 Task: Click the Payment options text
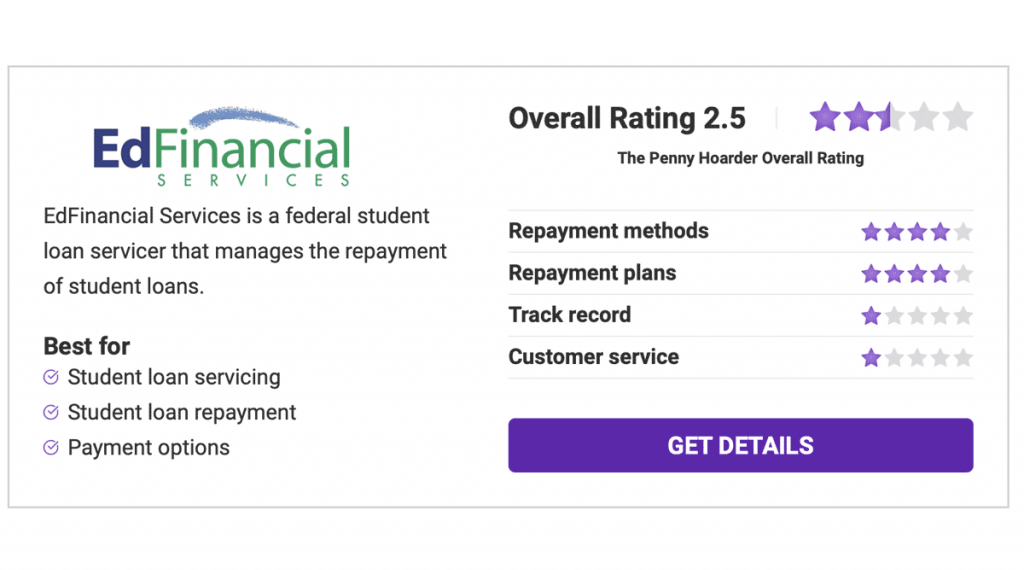[149, 447]
